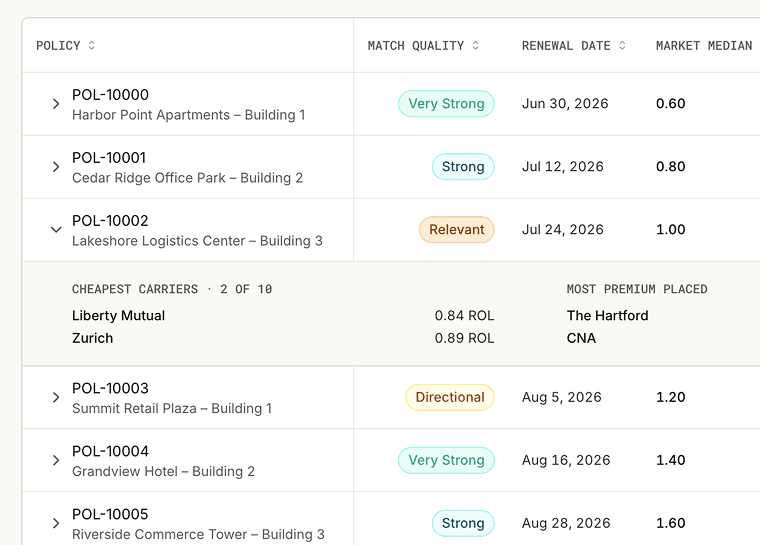The height and width of the screenshot is (545, 760).
Task: Expand the POL-10004 row
Action: (56, 460)
